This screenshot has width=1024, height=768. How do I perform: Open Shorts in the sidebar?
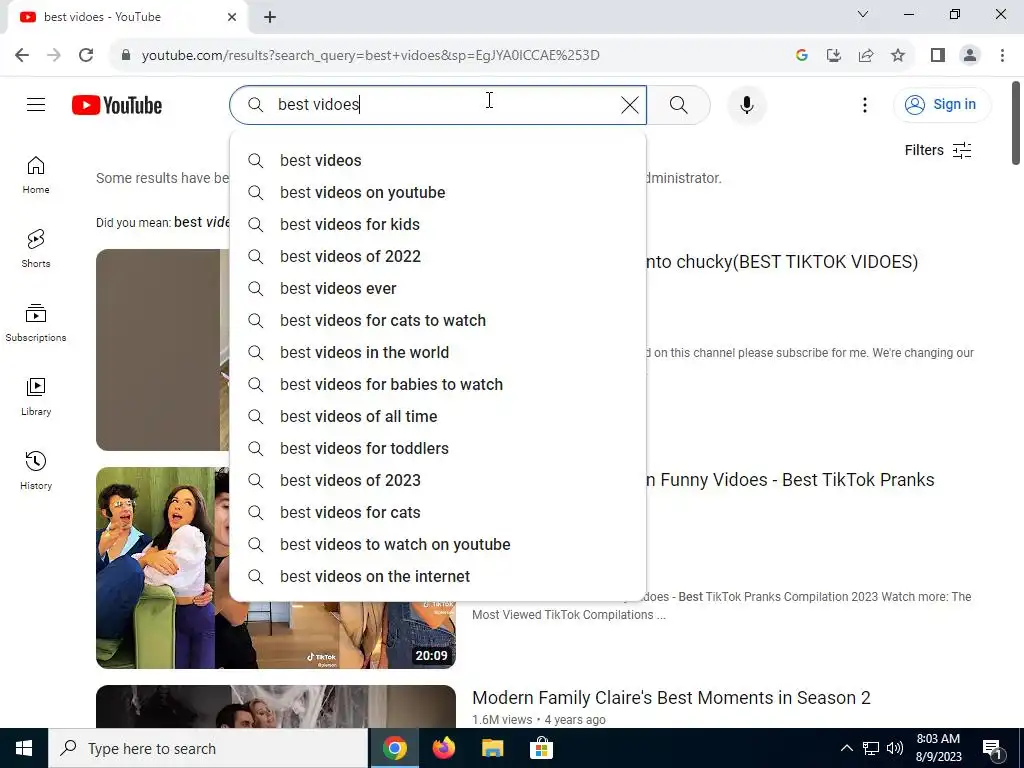coord(36,249)
